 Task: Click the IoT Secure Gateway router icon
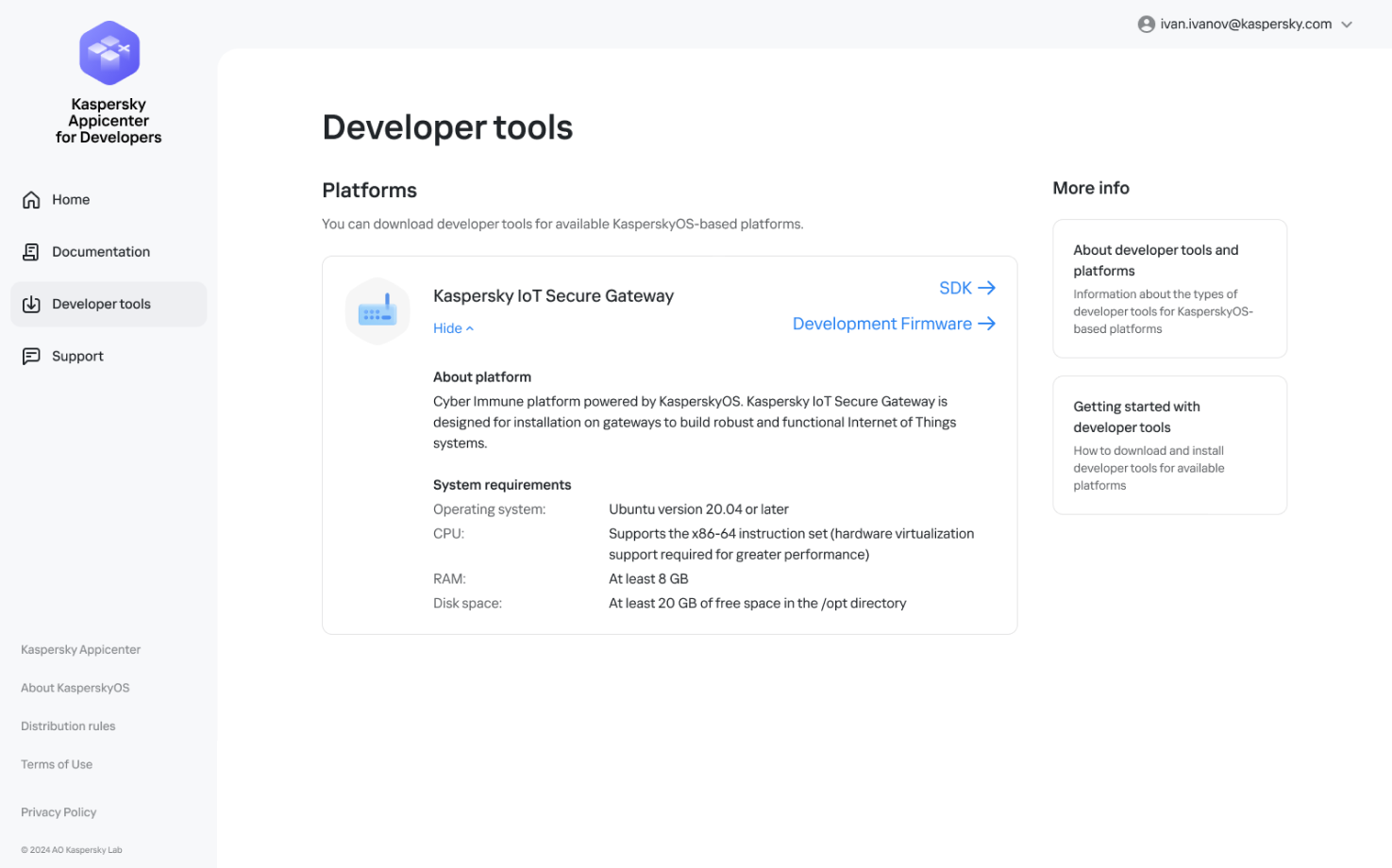377,311
